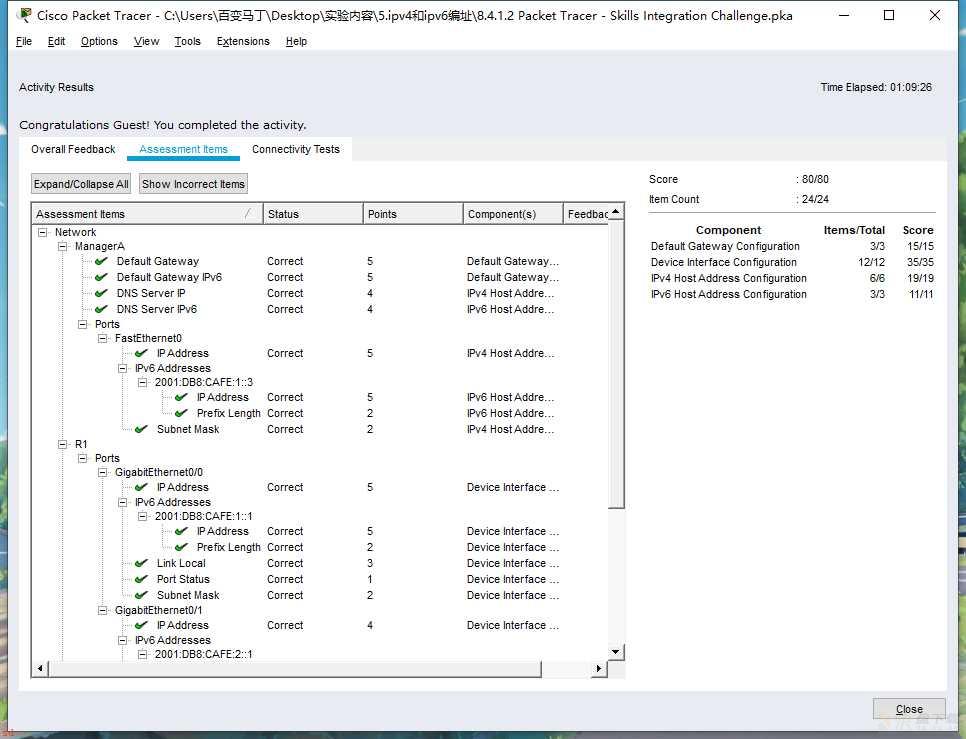The width and height of the screenshot is (966, 739).
Task: Sort by the Component(s) column header
Action: [x=513, y=214]
